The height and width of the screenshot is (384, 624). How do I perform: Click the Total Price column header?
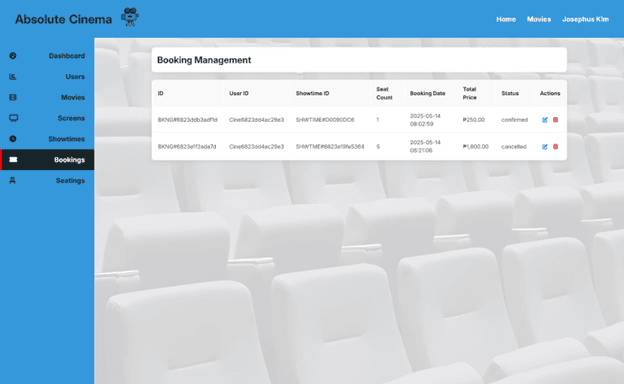pos(469,93)
